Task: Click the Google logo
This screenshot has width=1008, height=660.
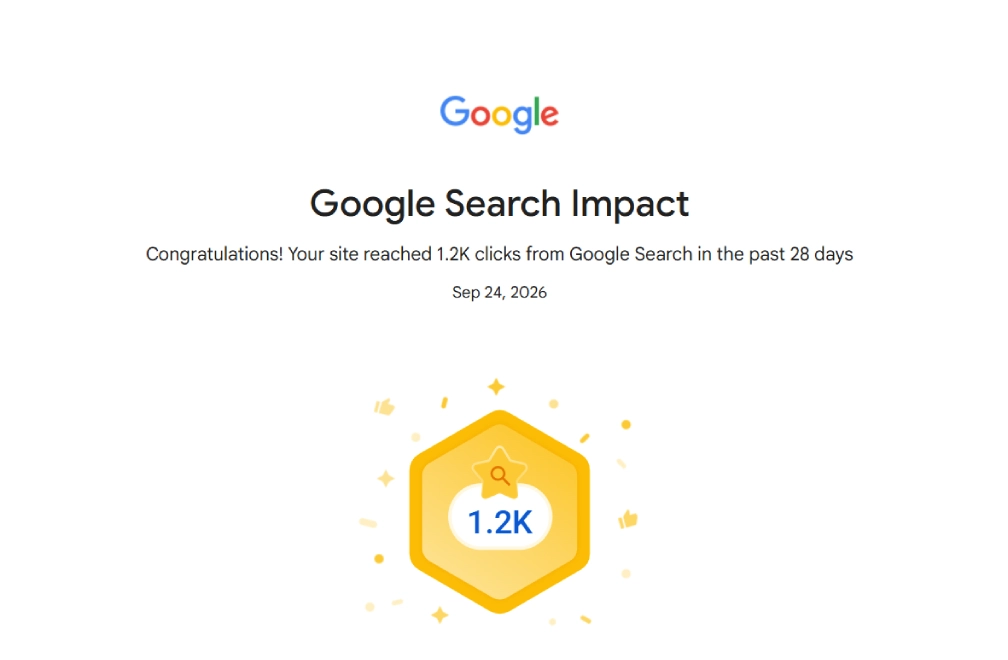Action: (499, 114)
